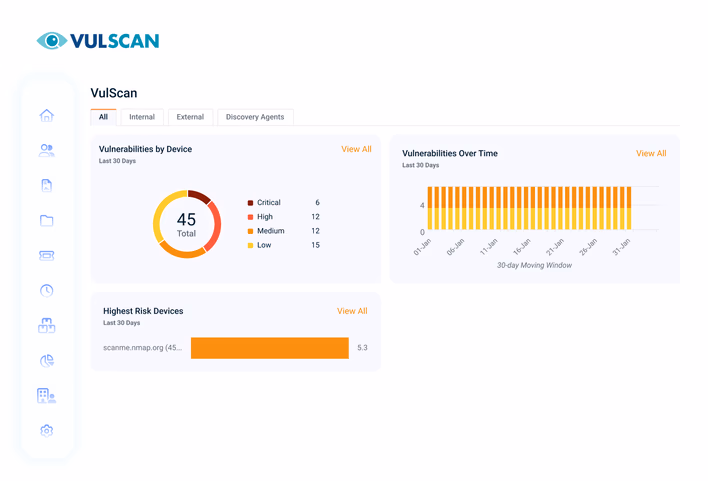Click the 01-Jan axis label

(x=423, y=247)
